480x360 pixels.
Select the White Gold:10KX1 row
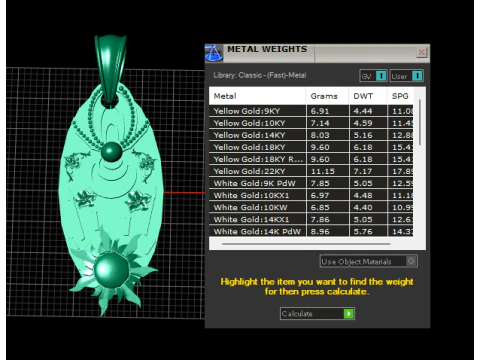[311, 195]
